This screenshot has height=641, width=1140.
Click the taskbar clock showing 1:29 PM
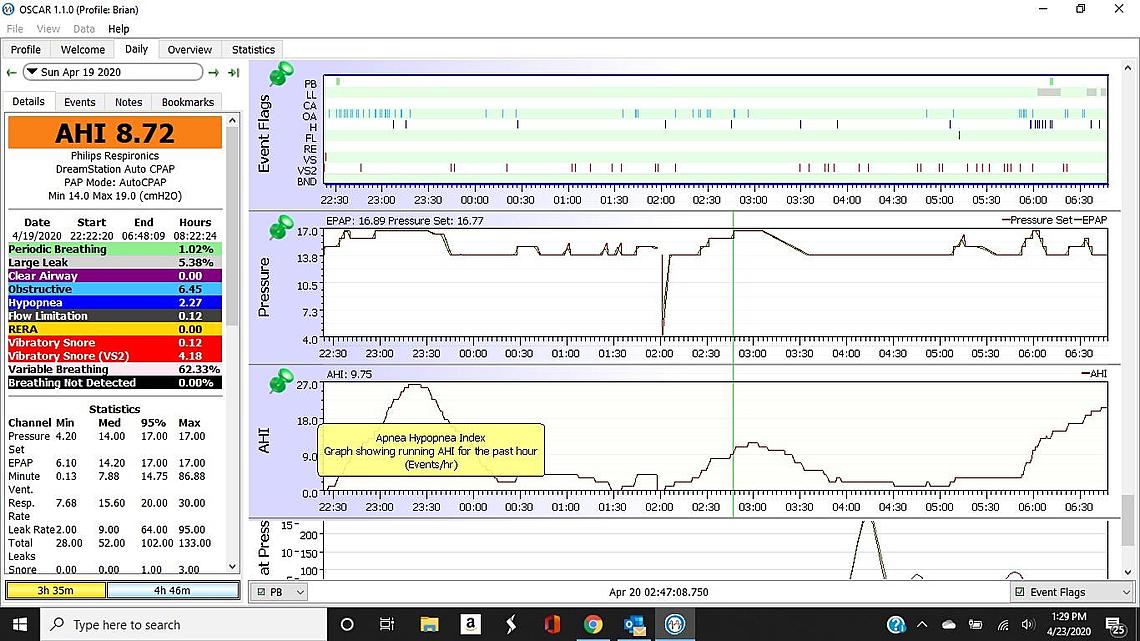point(1069,624)
